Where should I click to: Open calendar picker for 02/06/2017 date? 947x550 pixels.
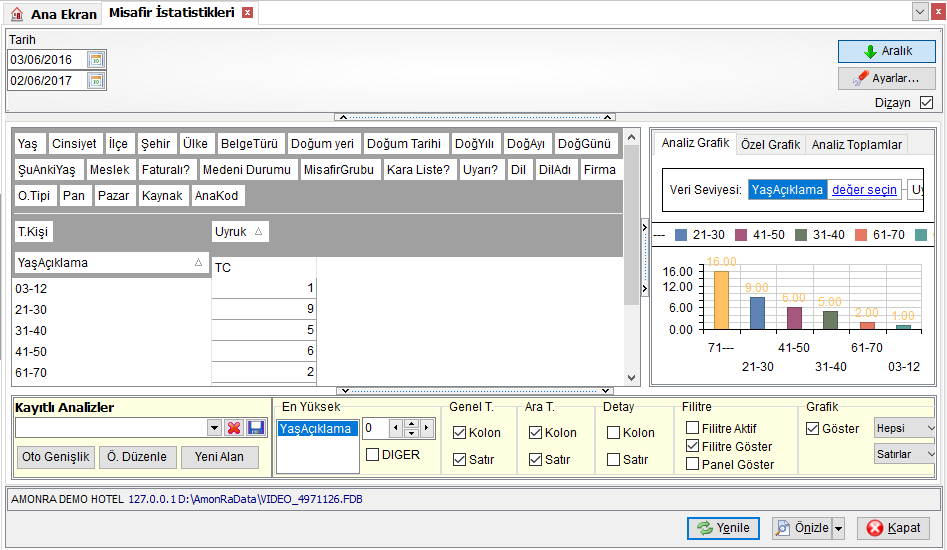[95, 81]
